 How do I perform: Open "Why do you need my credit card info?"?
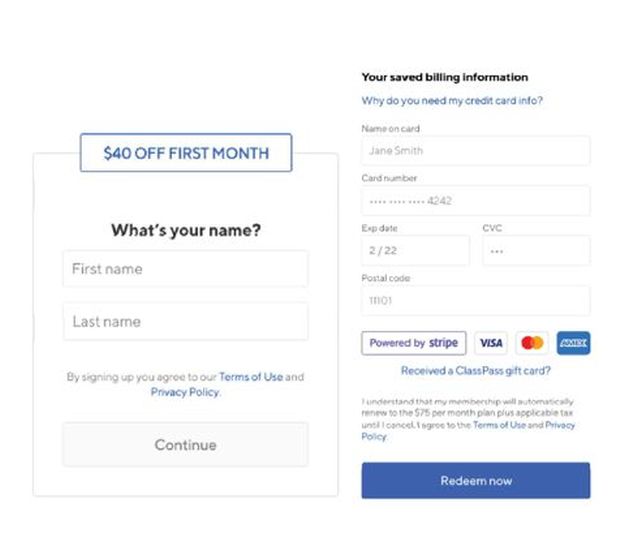(x=452, y=101)
